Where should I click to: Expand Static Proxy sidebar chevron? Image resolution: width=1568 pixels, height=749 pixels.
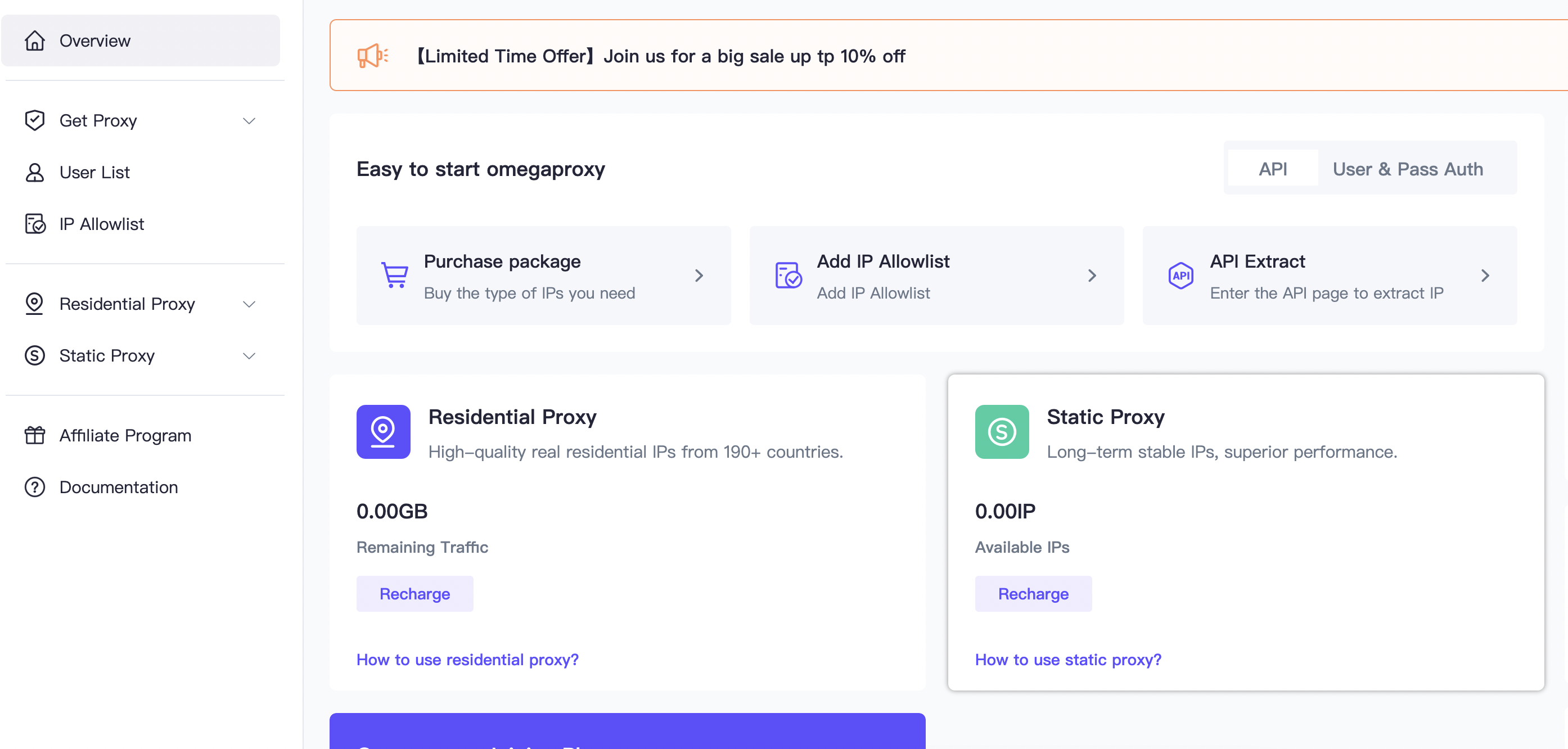click(x=249, y=355)
